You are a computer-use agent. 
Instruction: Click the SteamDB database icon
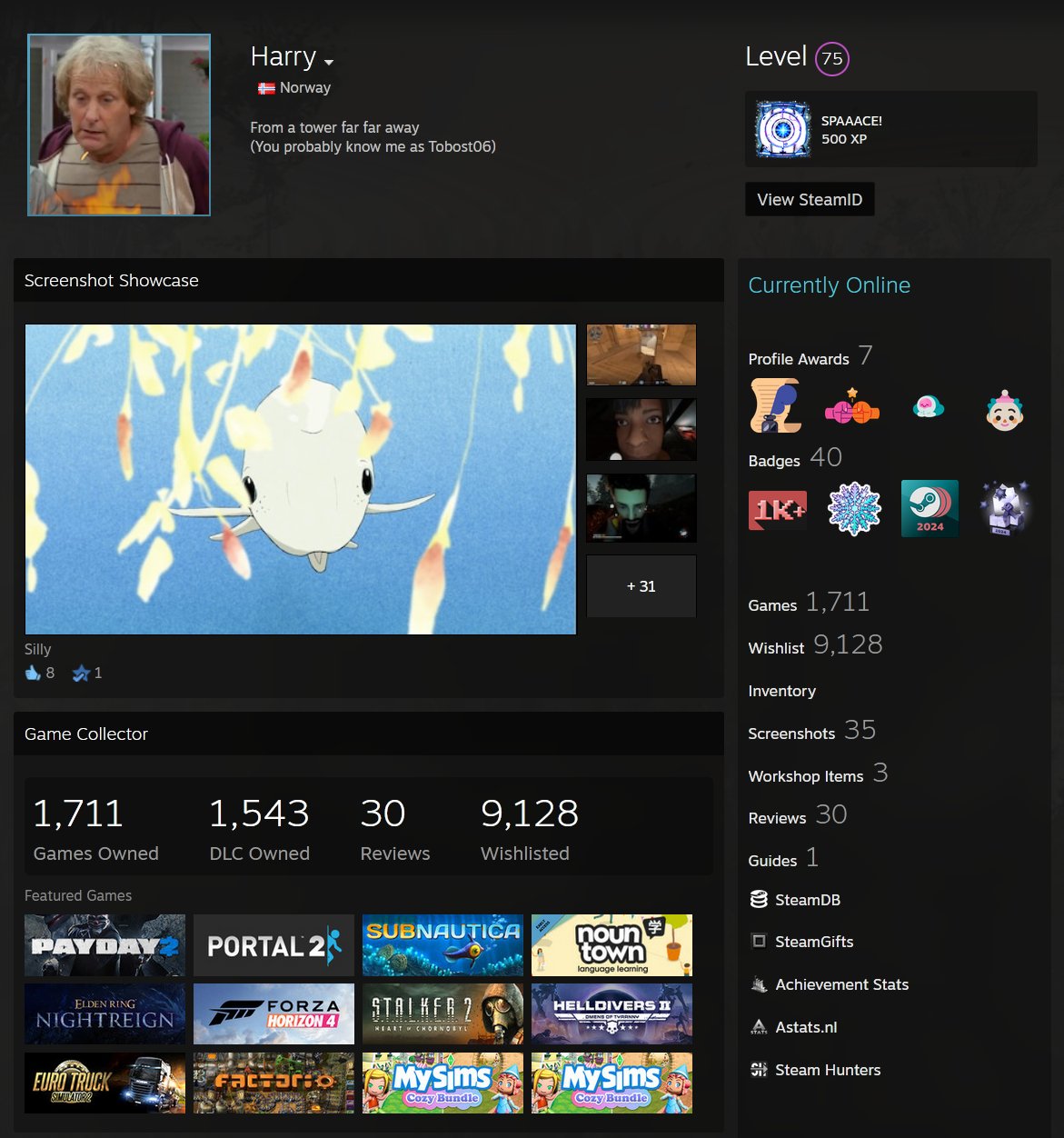pos(759,900)
